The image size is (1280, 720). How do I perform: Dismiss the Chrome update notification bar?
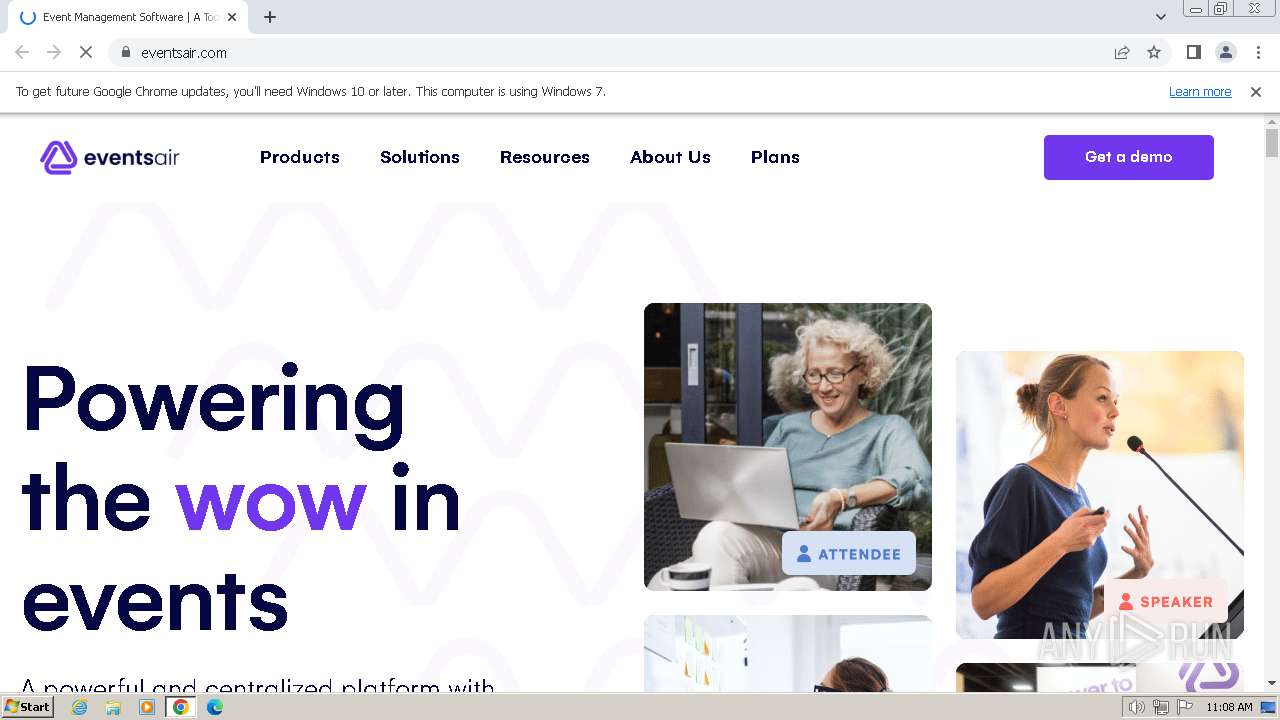(x=1256, y=91)
